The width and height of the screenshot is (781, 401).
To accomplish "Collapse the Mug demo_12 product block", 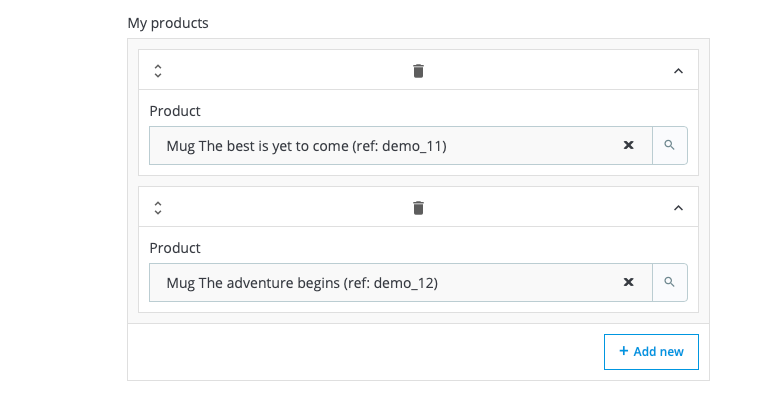I will click(x=678, y=208).
